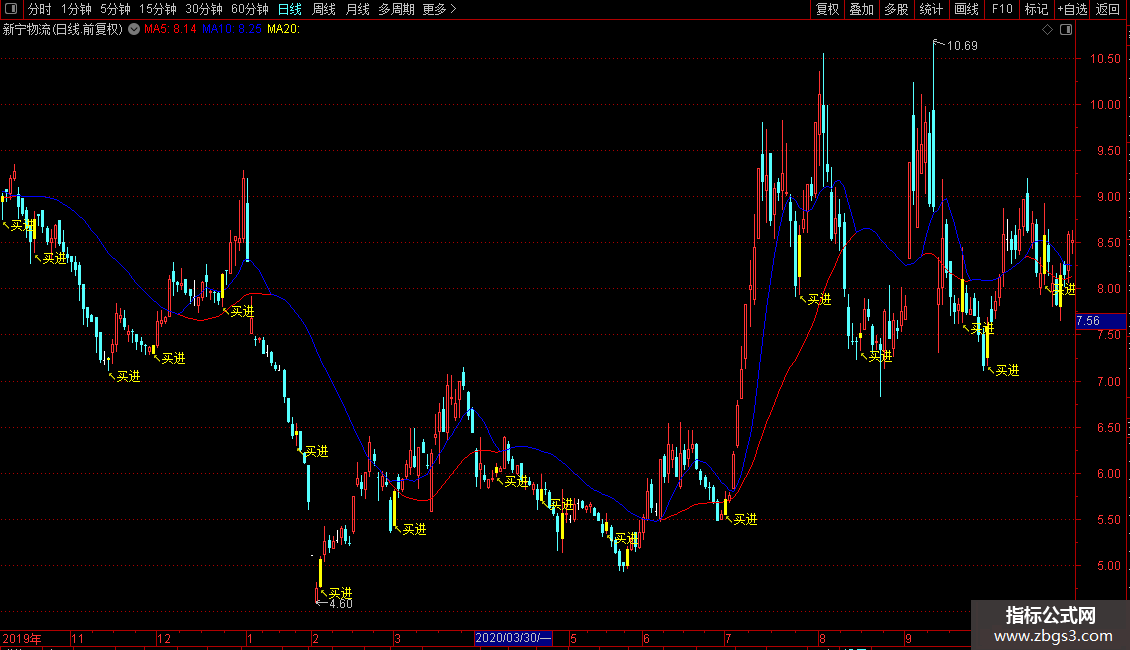The width and height of the screenshot is (1130, 650).
Task: Toggle the left sidebar panel icon
Action: click(x=11, y=9)
